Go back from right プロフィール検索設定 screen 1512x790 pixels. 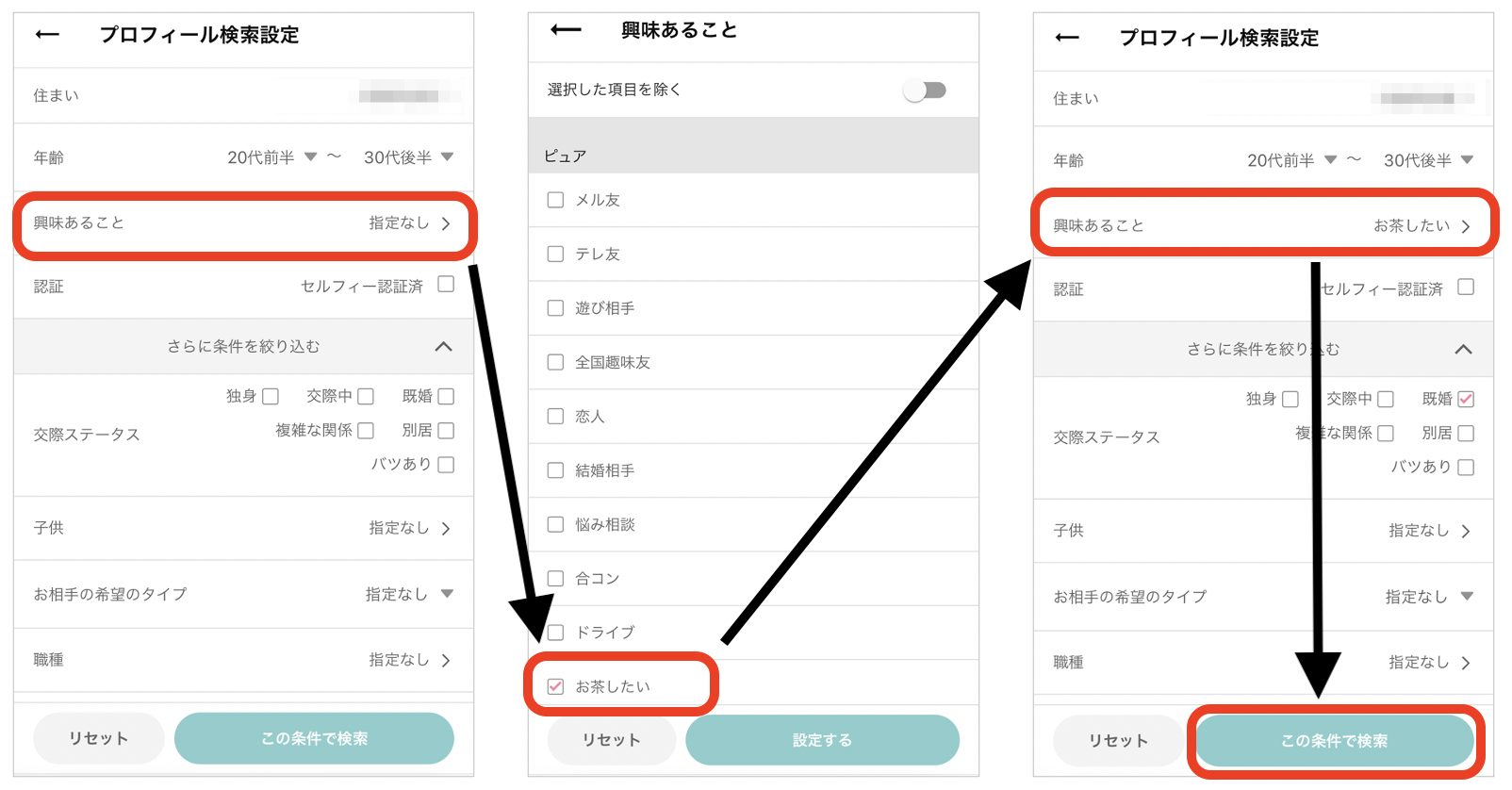click(1067, 38)
